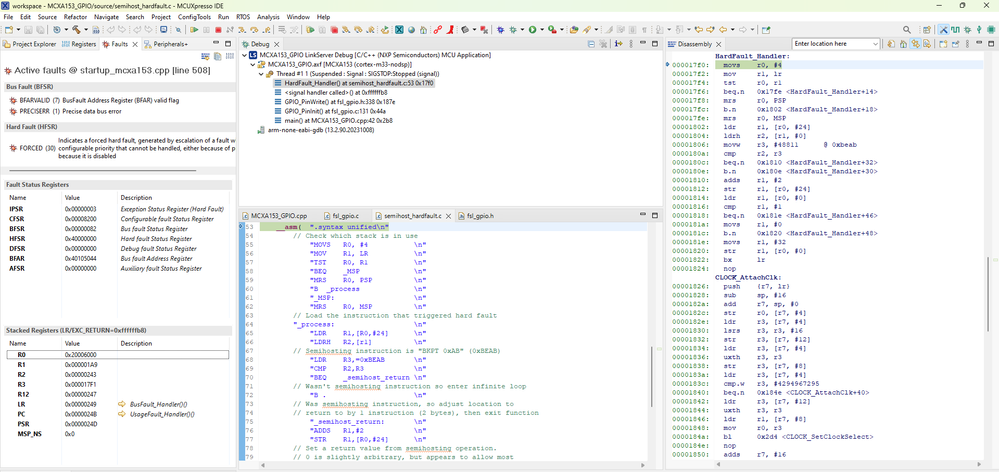
Task: Open the Enter location here combo dropdown
Action: pos(875,44)
